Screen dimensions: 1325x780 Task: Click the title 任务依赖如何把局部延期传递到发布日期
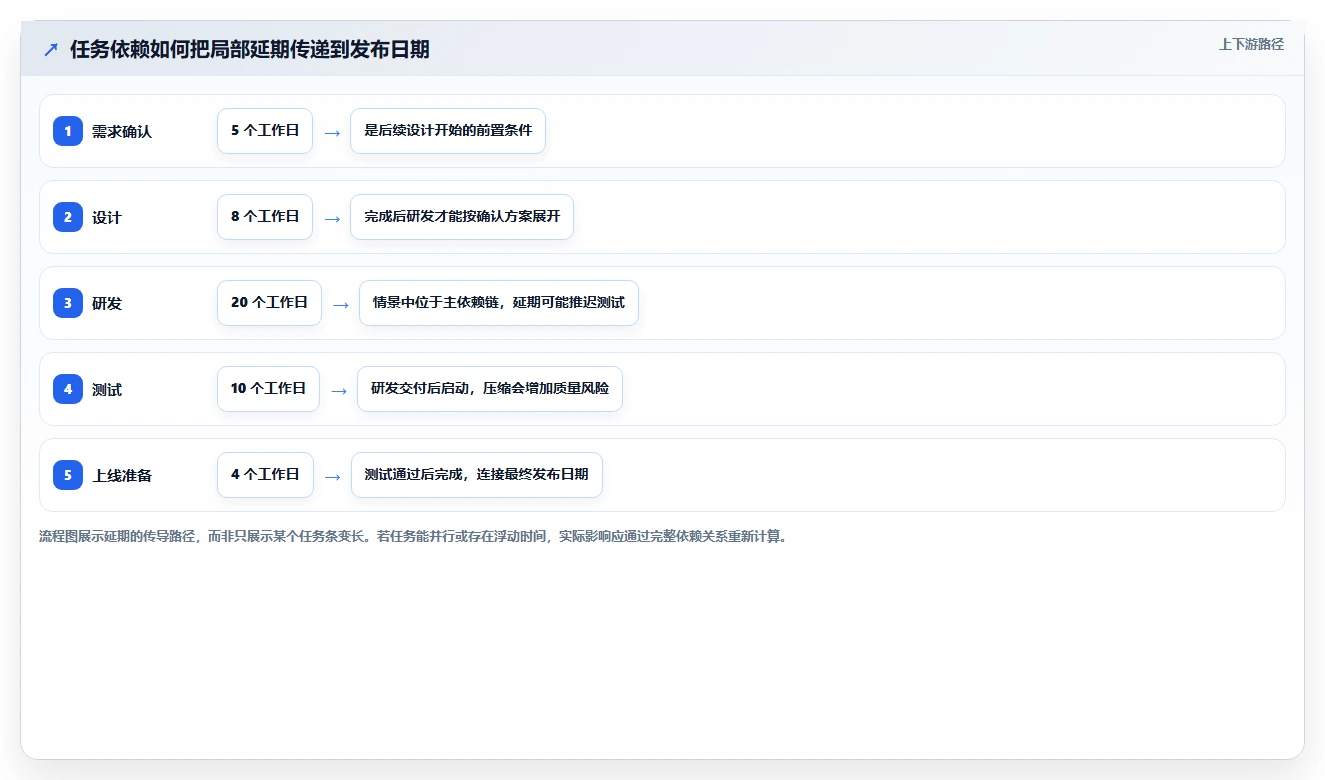click(250, 50)
